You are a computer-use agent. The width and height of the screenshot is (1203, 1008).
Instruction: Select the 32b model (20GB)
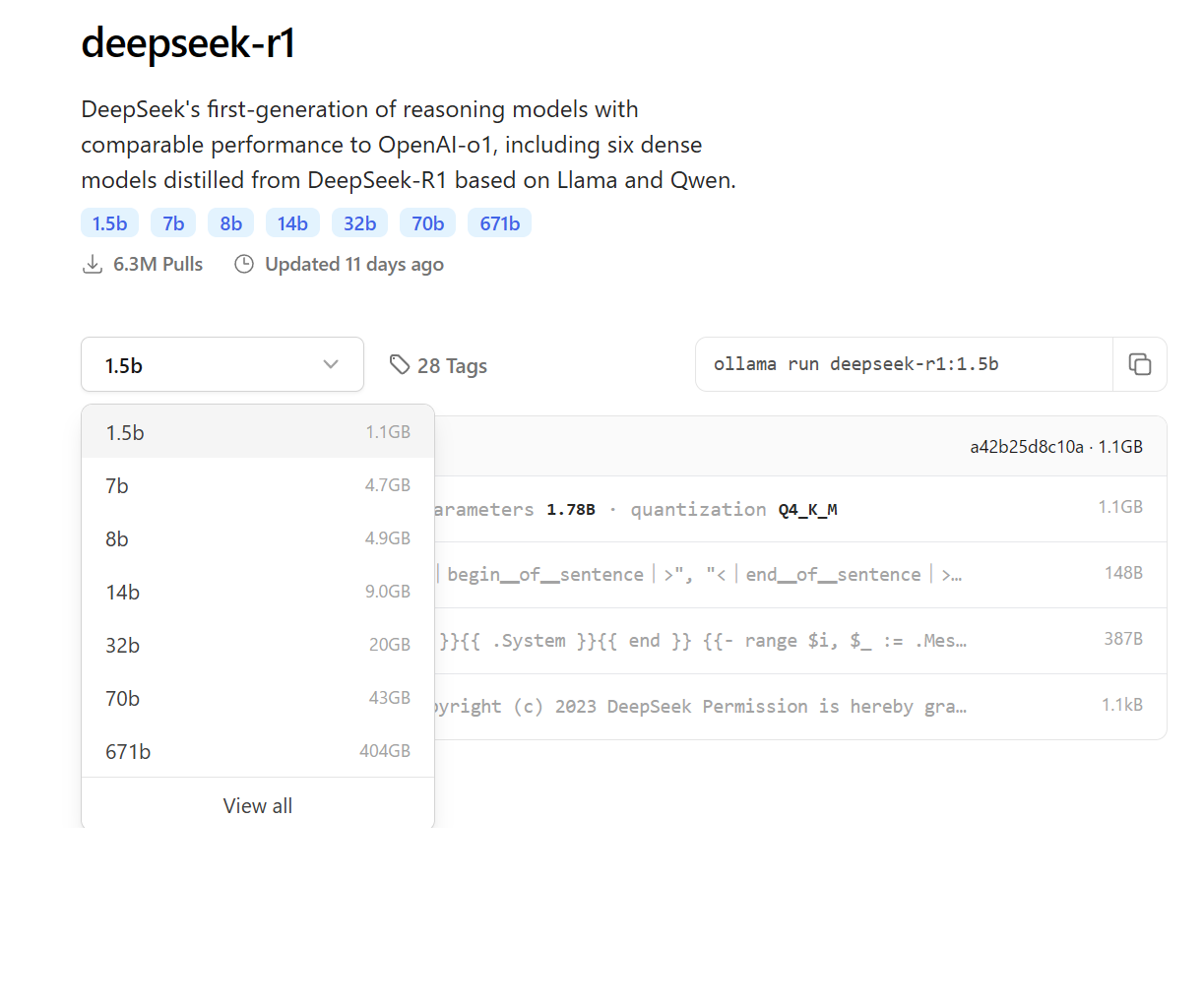(x=258, y=645)
